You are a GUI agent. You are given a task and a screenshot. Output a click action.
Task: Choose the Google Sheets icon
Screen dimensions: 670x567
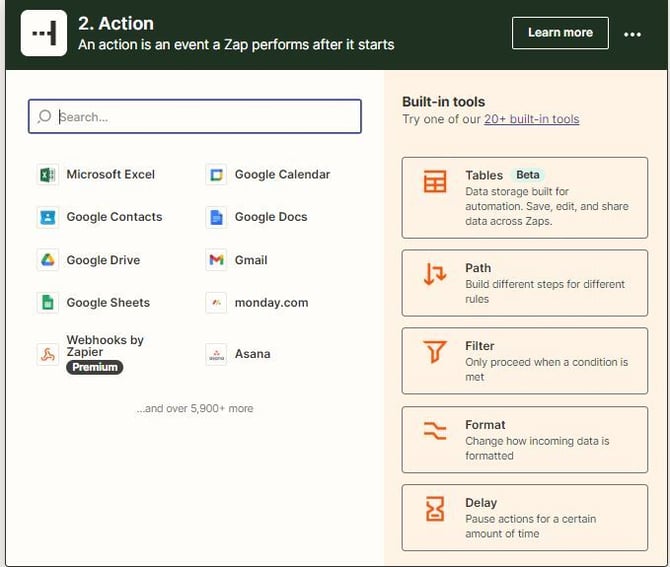click(x=47, y=303)
